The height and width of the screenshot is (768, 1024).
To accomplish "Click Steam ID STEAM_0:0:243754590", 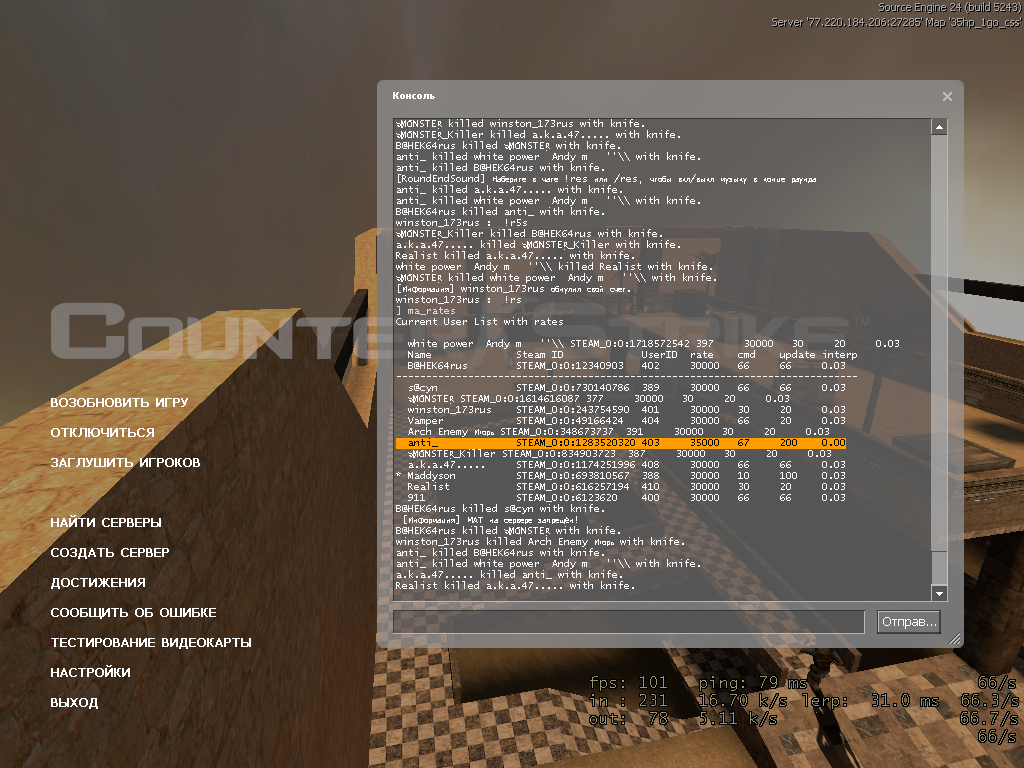I will [x=573, y=409].
